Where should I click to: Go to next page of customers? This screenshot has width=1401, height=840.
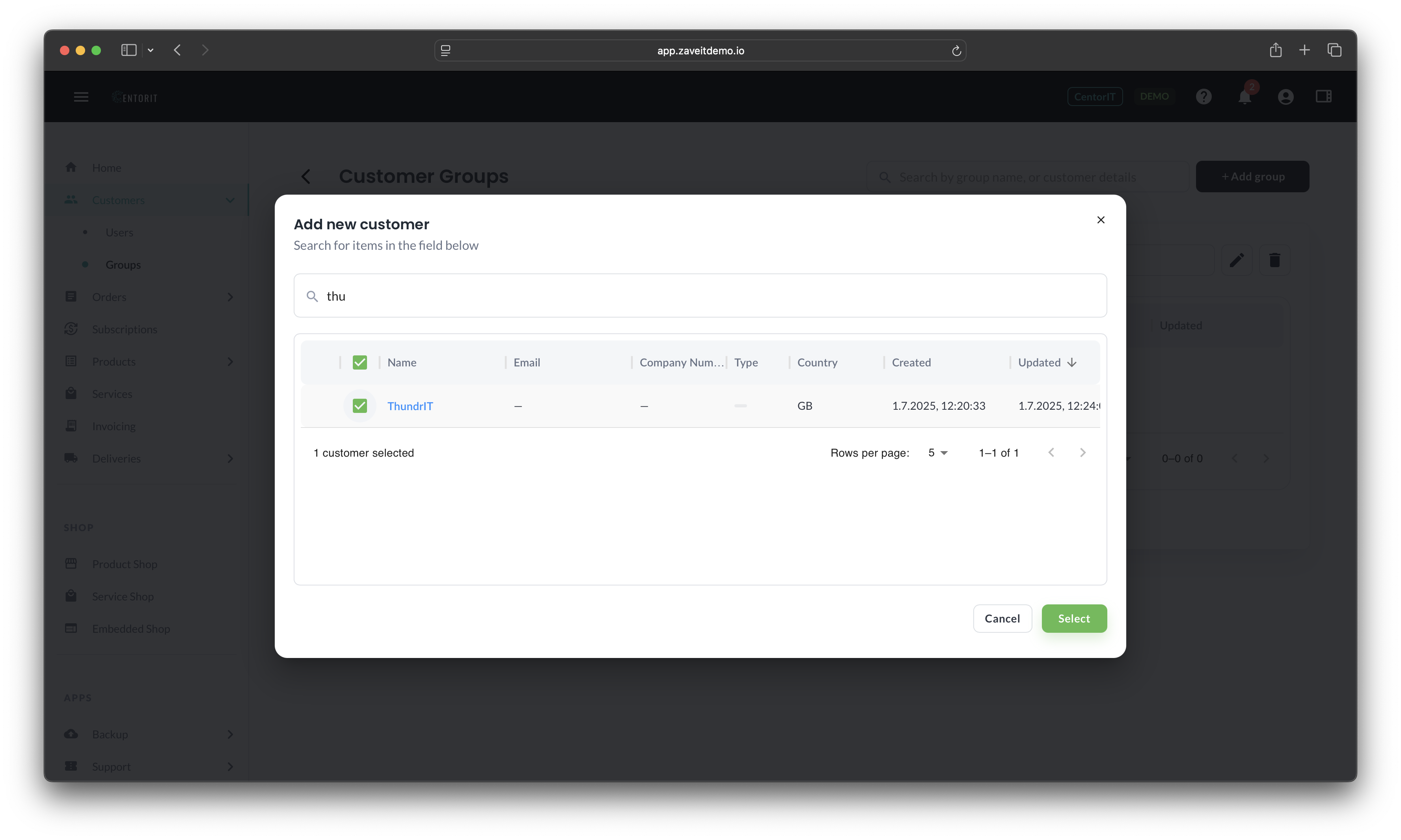click(1082, 453)
